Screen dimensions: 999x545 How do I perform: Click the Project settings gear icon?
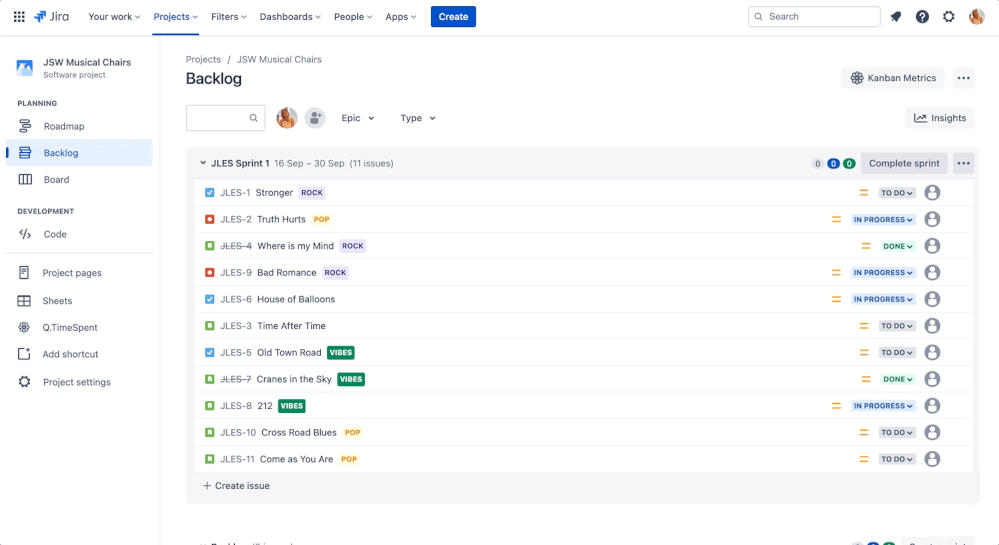[x=24, y=382]
